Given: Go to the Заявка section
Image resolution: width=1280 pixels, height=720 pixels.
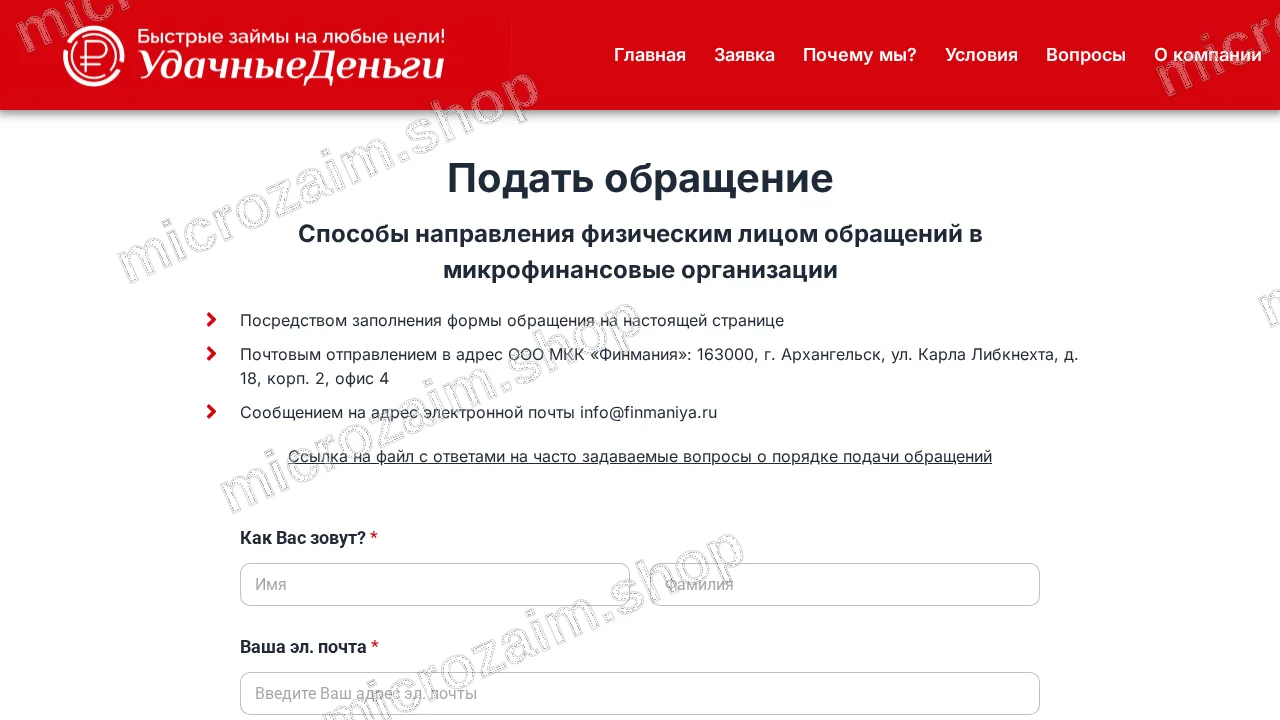Looking at the screenshot, I should coord(744,55).
